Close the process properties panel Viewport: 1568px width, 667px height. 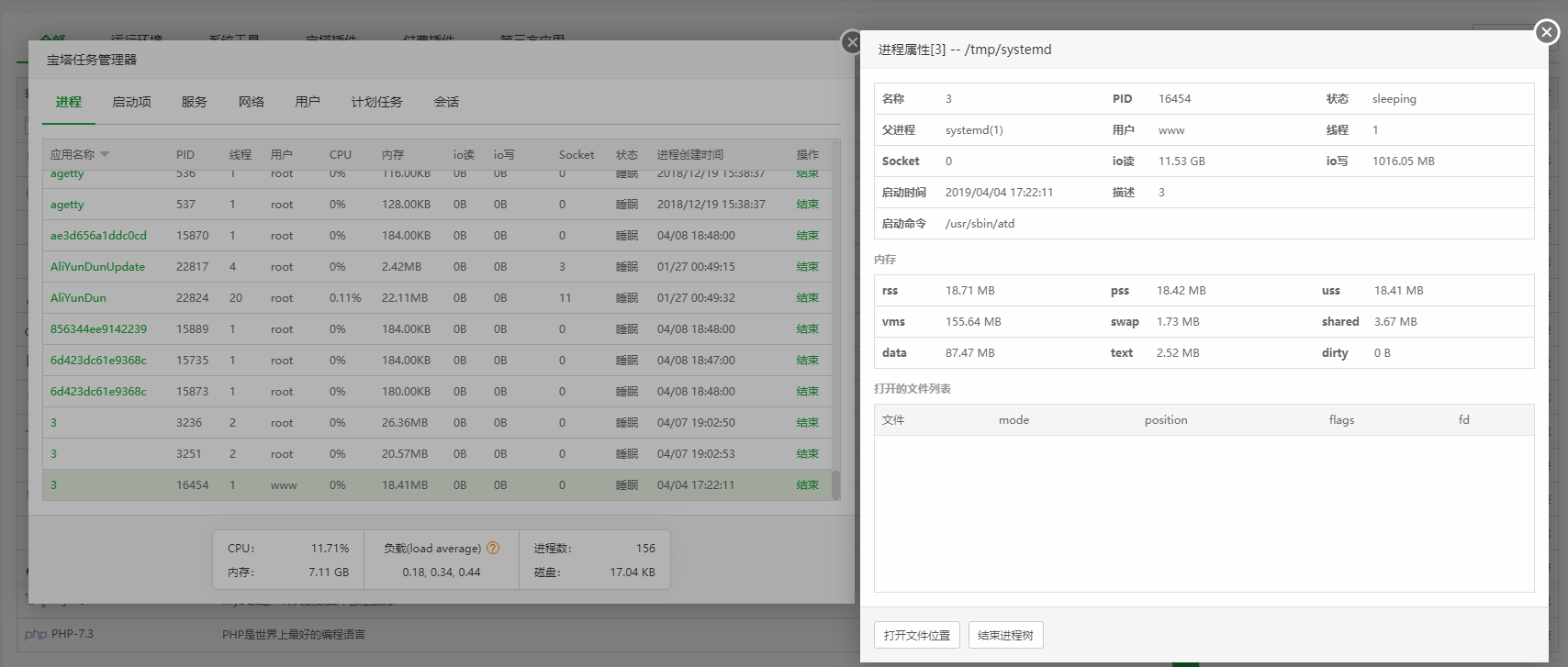pos(1547,32)
